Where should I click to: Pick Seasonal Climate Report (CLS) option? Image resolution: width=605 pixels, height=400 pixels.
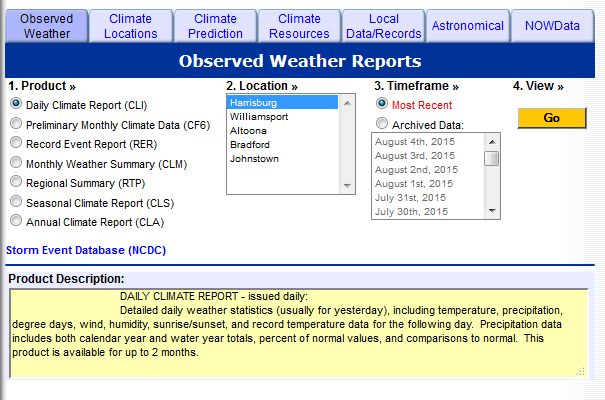16,201
